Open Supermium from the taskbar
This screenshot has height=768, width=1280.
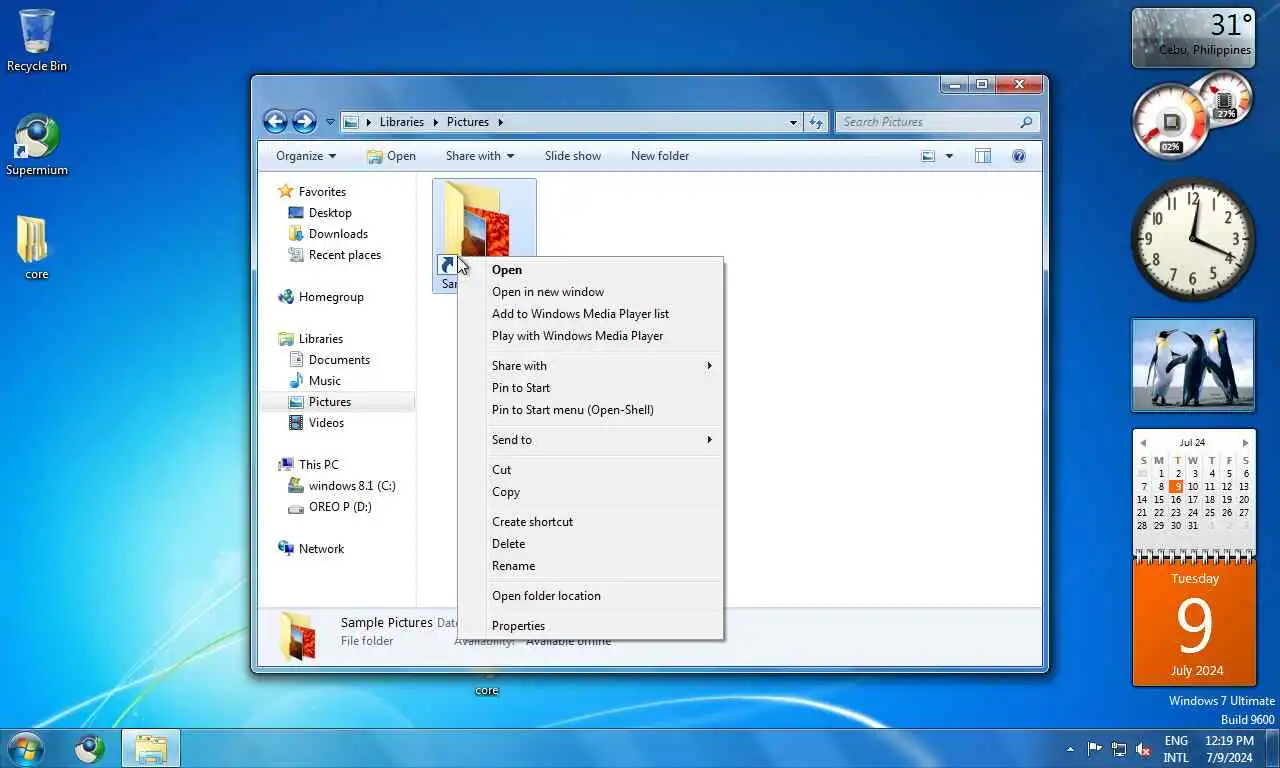[90, 748]
